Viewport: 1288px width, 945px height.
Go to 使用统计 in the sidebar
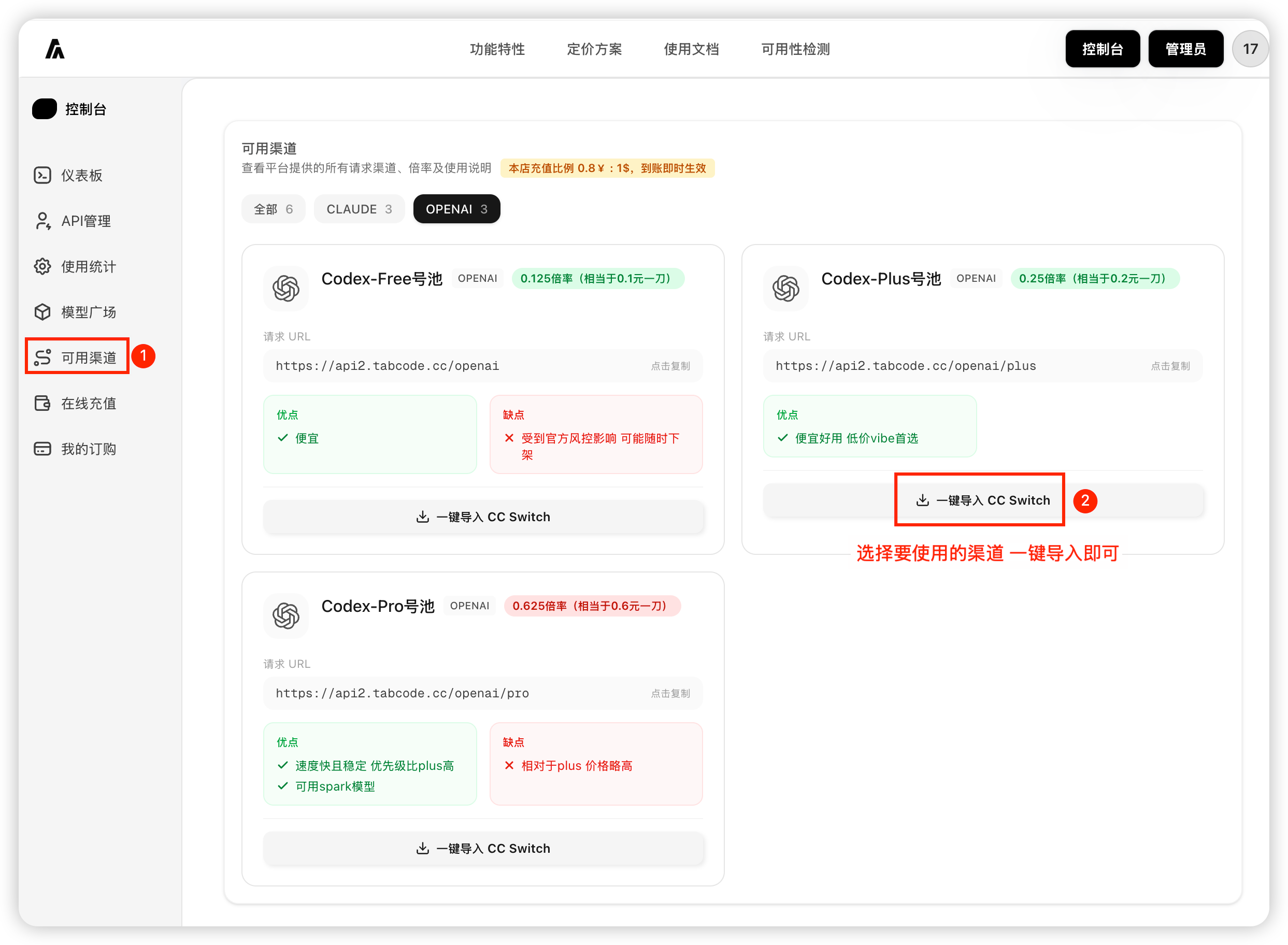pos(89,267)
